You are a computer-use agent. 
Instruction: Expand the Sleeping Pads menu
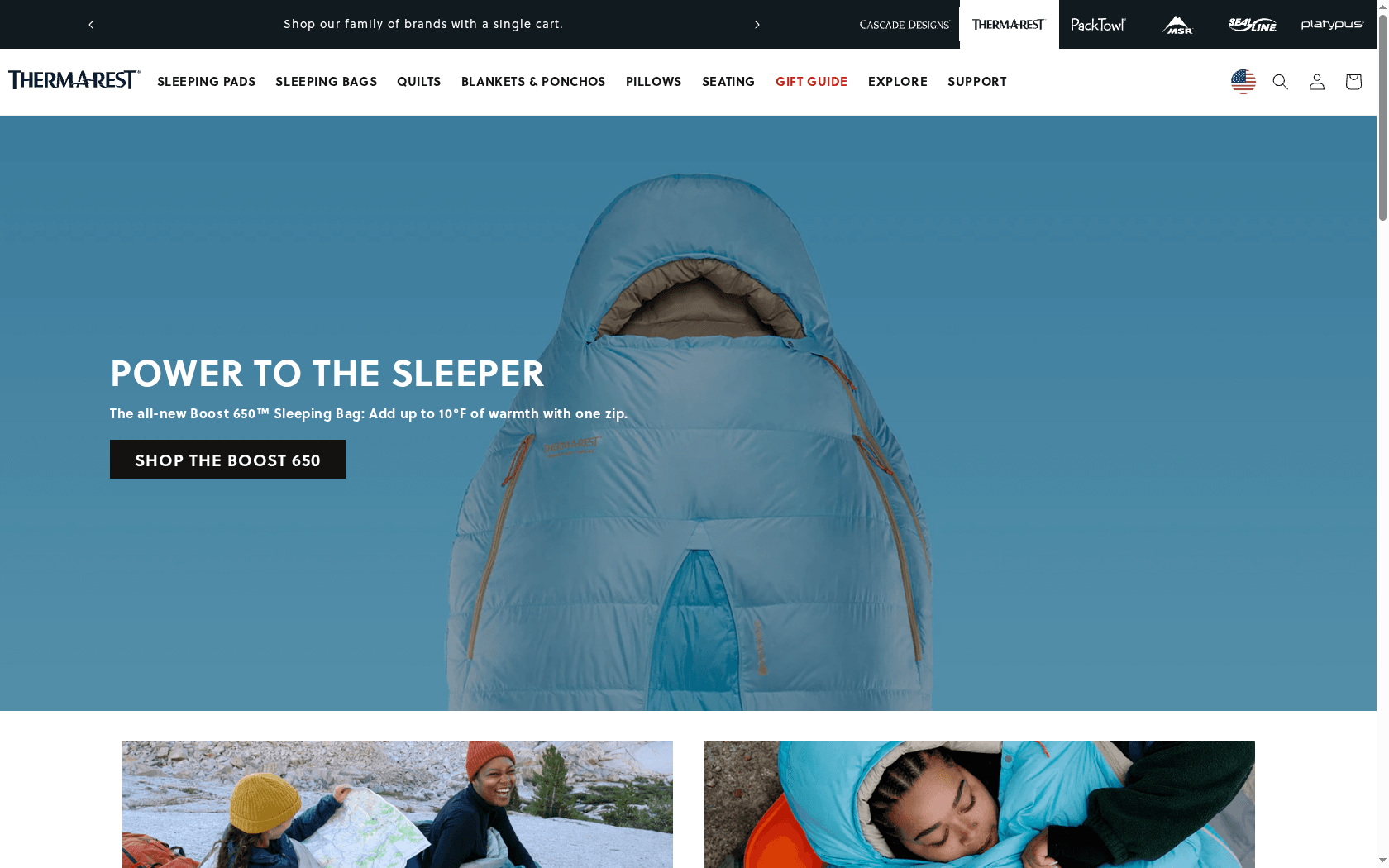point(207,82)
